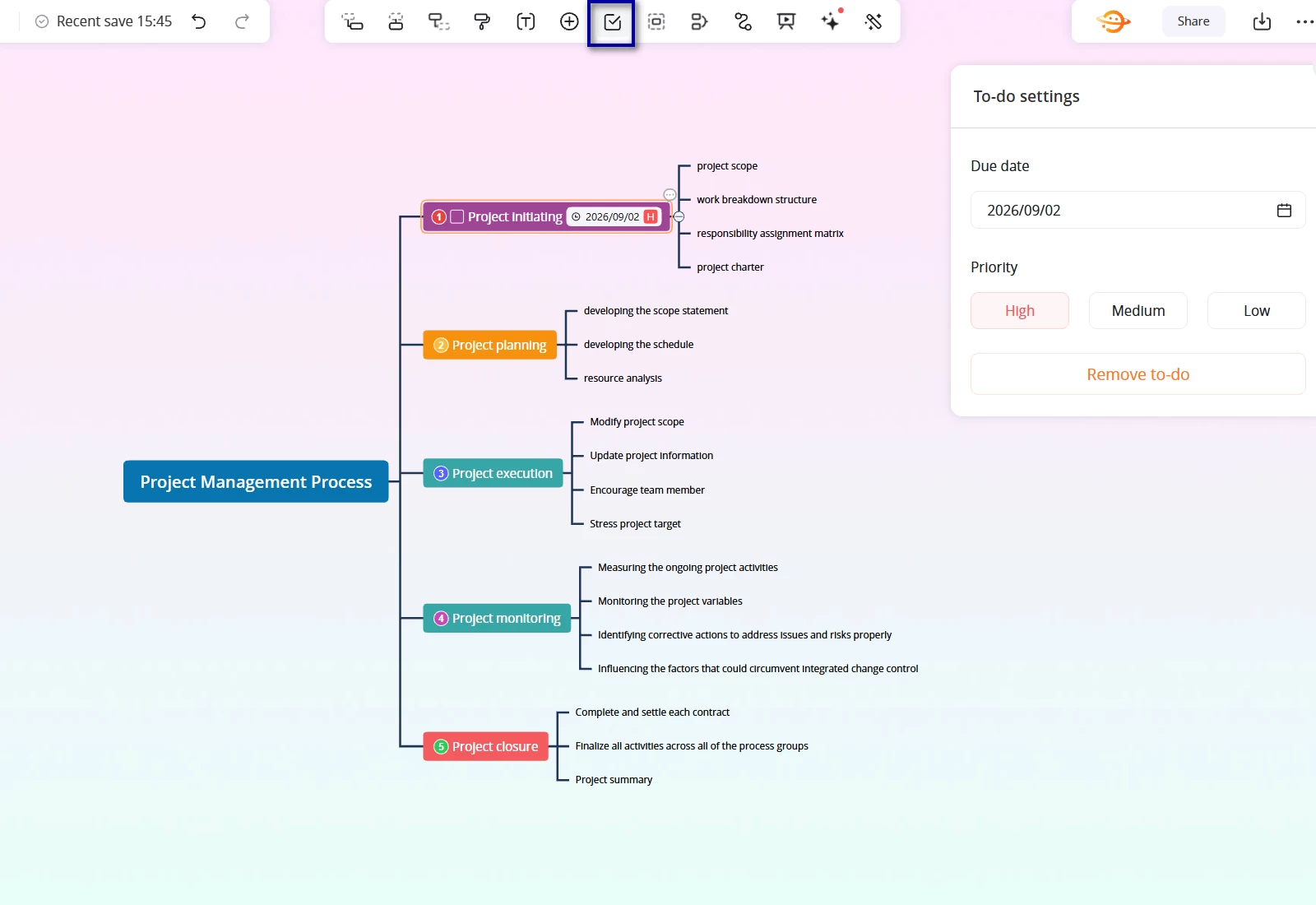The width and height of the screenshot is (1316, 905).
Task: Select the Project planning node
Action: (490, 346)
